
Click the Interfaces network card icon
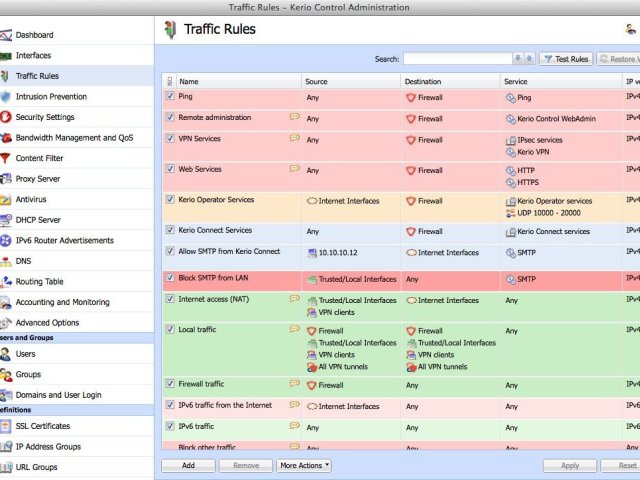6,56
